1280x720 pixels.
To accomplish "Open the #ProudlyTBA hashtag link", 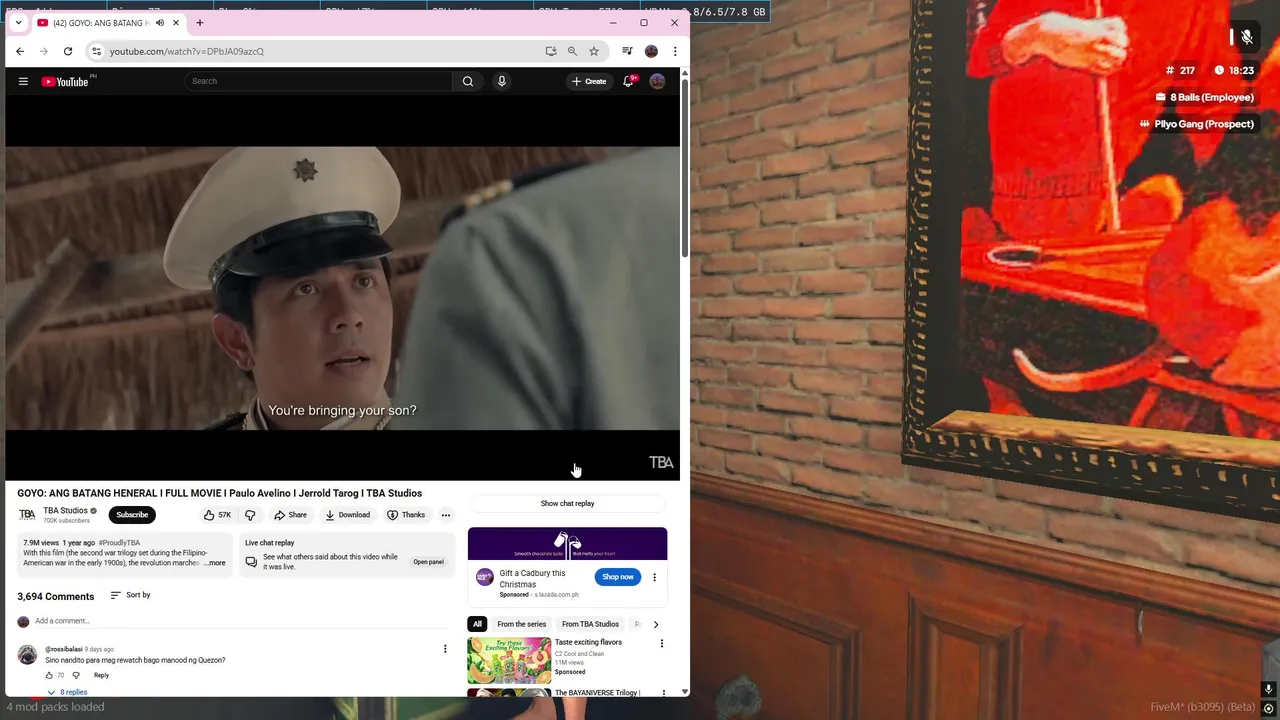I will coord(119,543).
